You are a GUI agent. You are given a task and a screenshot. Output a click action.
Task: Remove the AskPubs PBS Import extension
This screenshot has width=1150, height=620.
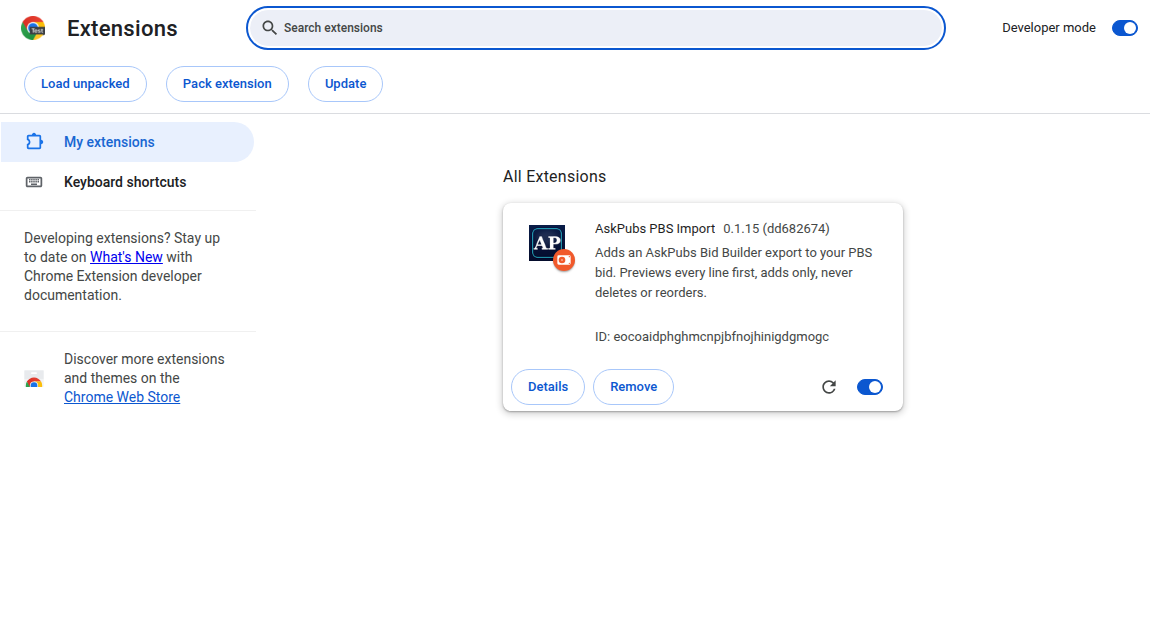634,387
